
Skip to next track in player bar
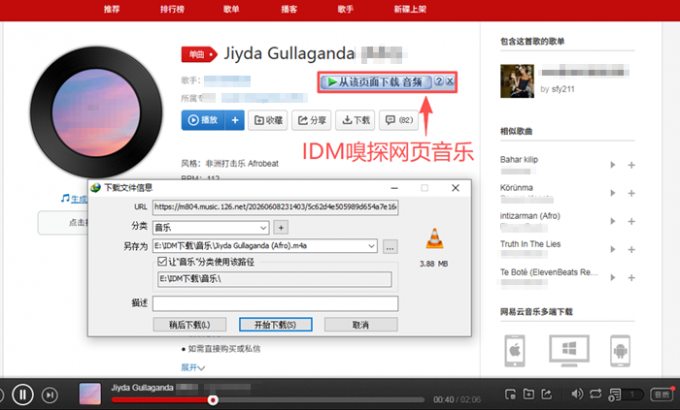(49, 395)
